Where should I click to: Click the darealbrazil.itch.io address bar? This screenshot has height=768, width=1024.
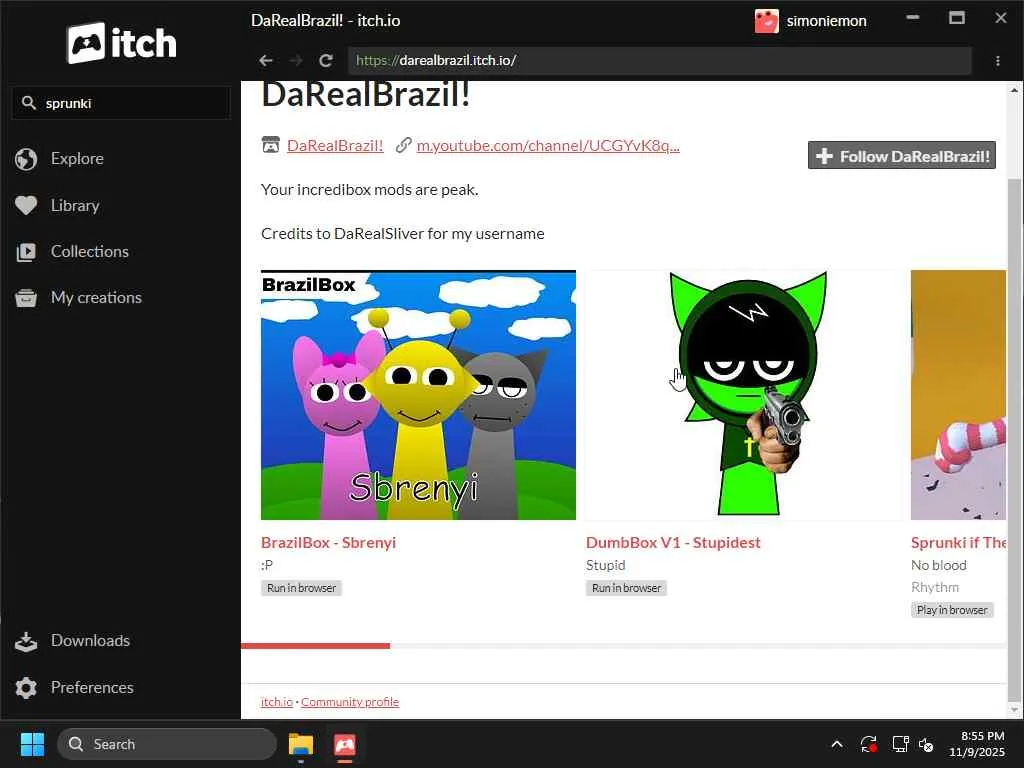(660, 61)
